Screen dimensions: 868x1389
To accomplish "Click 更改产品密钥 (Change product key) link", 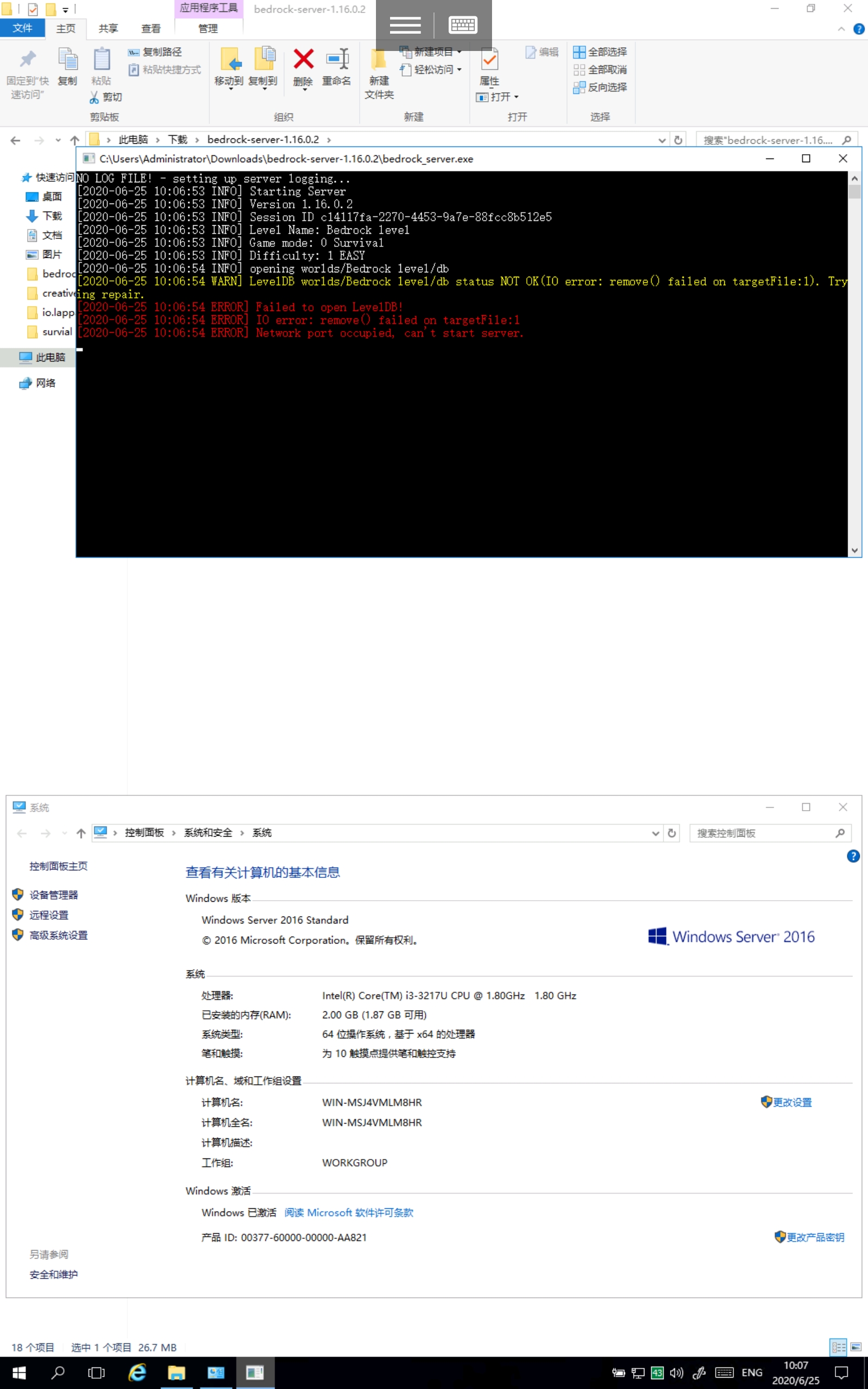I will 815,1237.
